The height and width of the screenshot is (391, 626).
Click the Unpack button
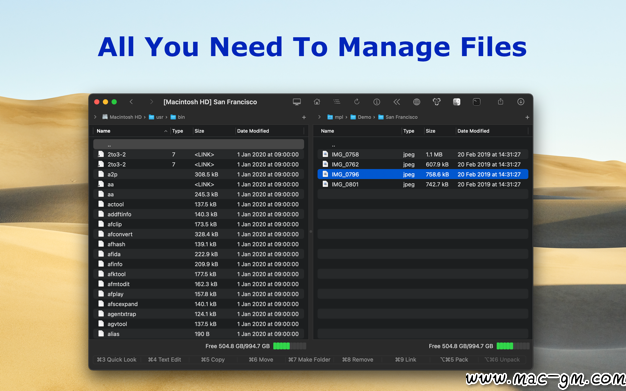pos(502,359)
